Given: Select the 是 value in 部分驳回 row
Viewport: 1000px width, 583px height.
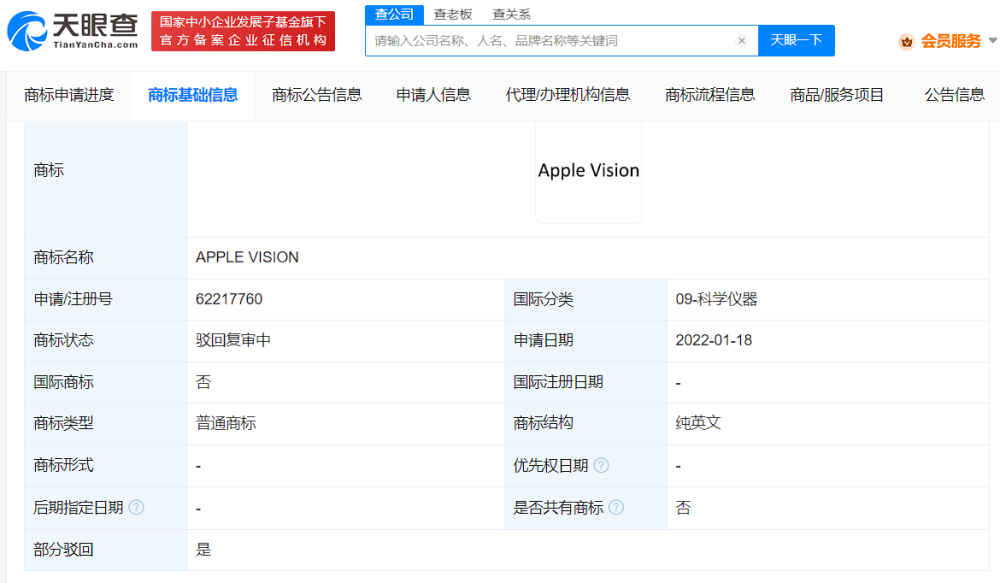Looking at the screenshot, I should pyautogui.click(x=203, y=550).
